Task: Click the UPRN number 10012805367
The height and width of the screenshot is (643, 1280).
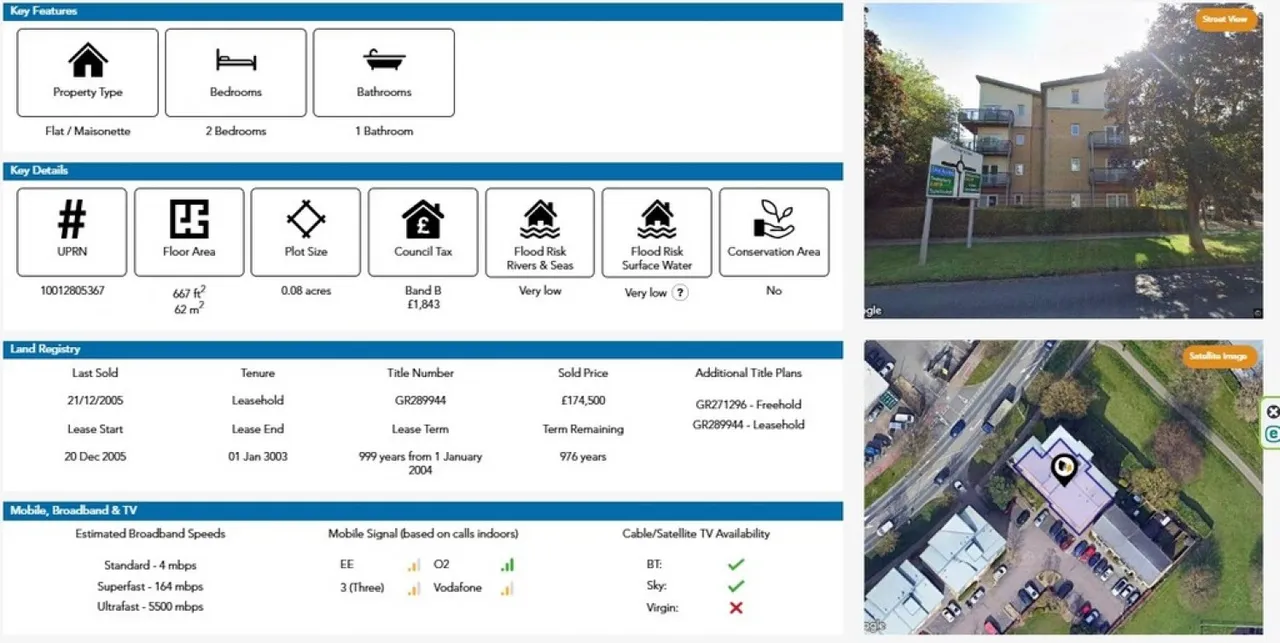Action: click(72, 291)
